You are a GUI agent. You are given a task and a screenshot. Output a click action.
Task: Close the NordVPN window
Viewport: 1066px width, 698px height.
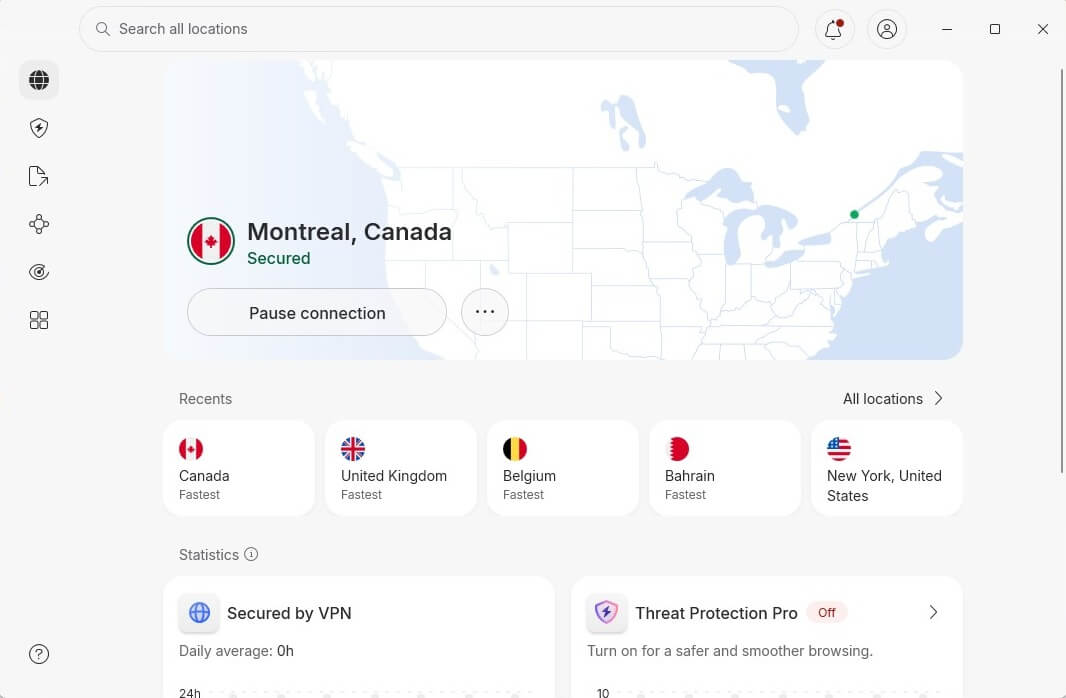coord(1043,29)
